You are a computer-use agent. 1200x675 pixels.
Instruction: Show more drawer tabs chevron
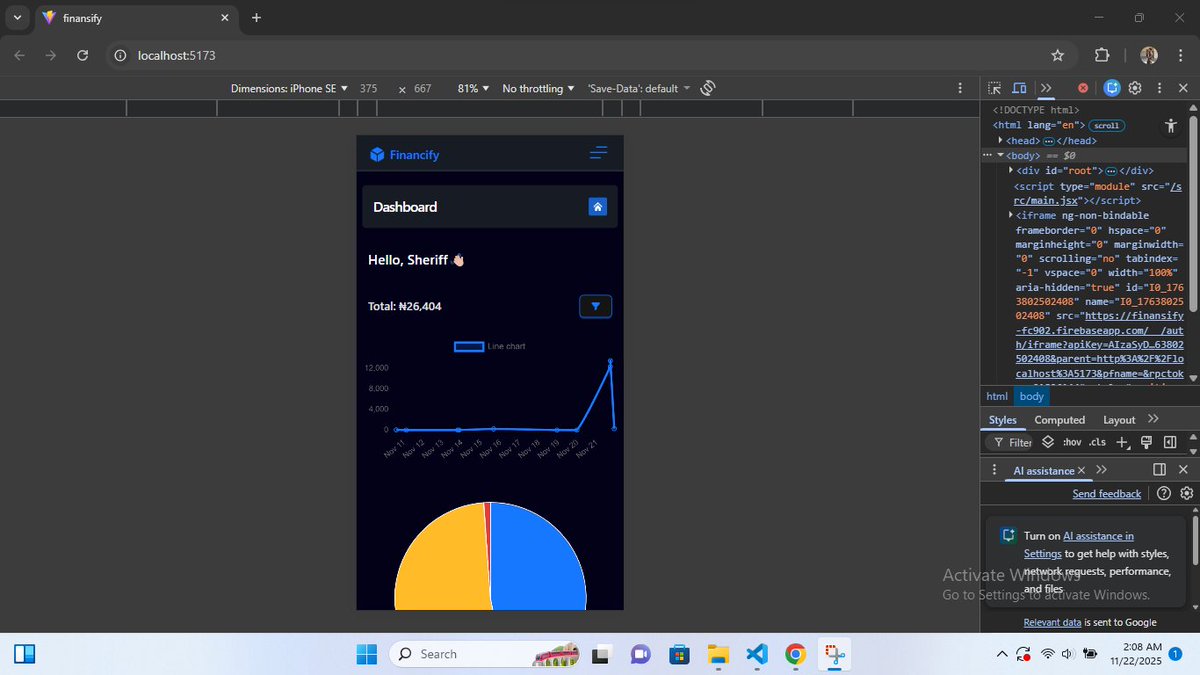pyautogui.click(x=1101, y=470)
